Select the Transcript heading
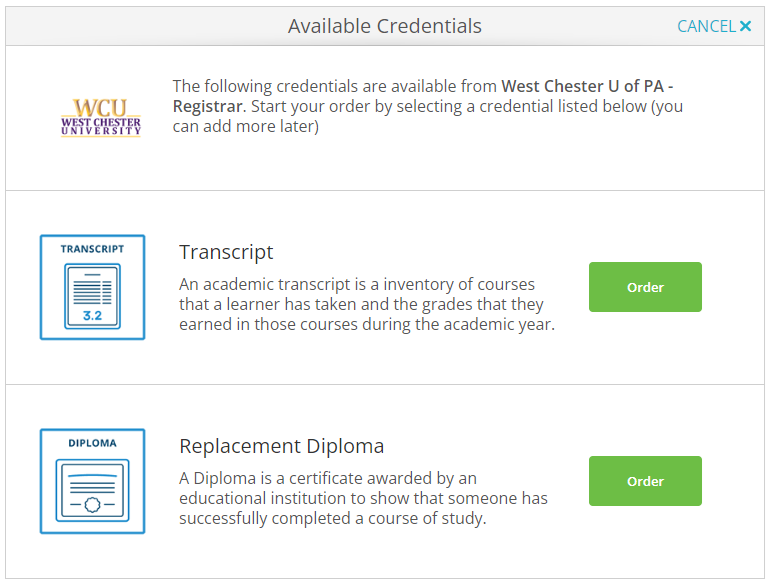This screenshot has height=584, width=776. [x=226, y=252]
